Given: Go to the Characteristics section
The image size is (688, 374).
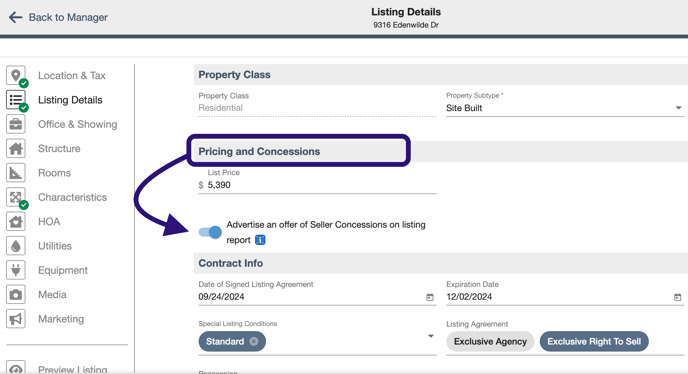Looking at the screenshot, I should tap(72, 197).
